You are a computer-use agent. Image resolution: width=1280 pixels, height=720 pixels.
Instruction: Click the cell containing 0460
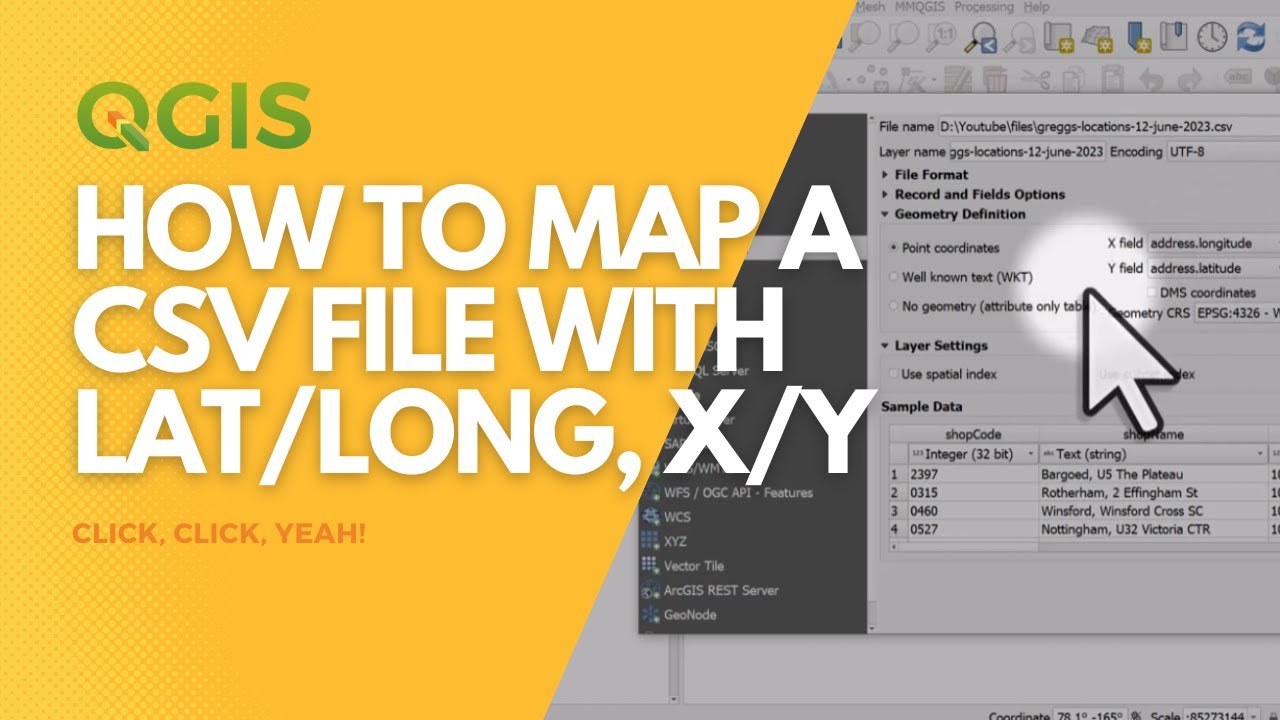972,511
